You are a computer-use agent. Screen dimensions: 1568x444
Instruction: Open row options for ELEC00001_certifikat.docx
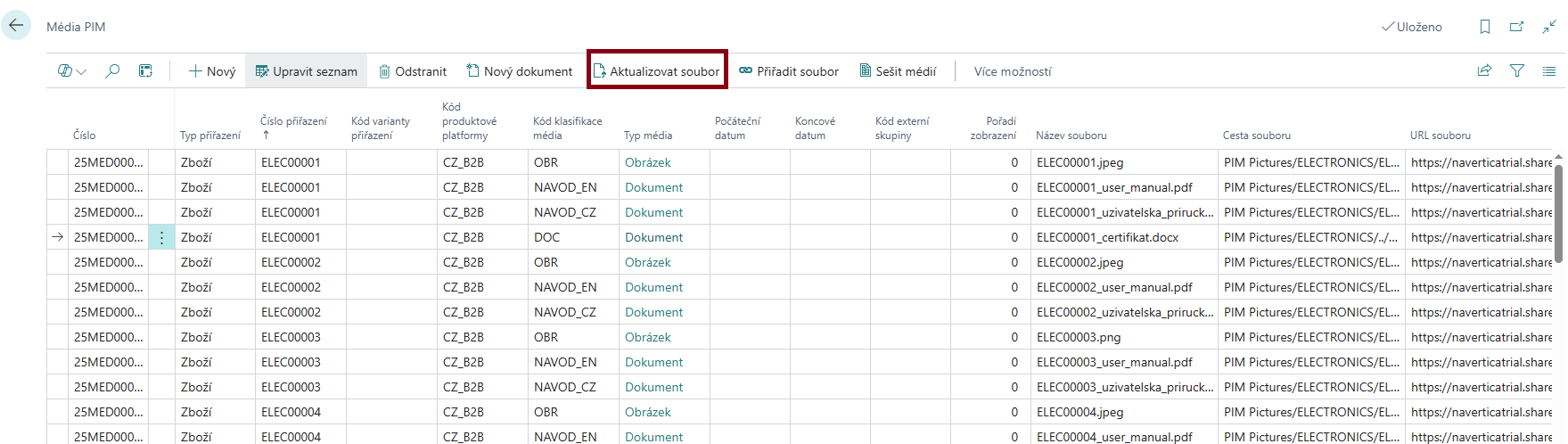click(x=161, y=237)
